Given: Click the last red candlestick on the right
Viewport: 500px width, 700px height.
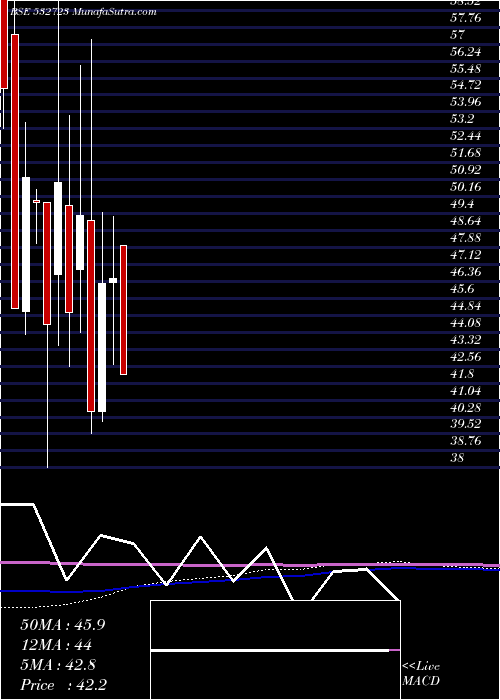Looking at the screenshot, I should (124, 310).
